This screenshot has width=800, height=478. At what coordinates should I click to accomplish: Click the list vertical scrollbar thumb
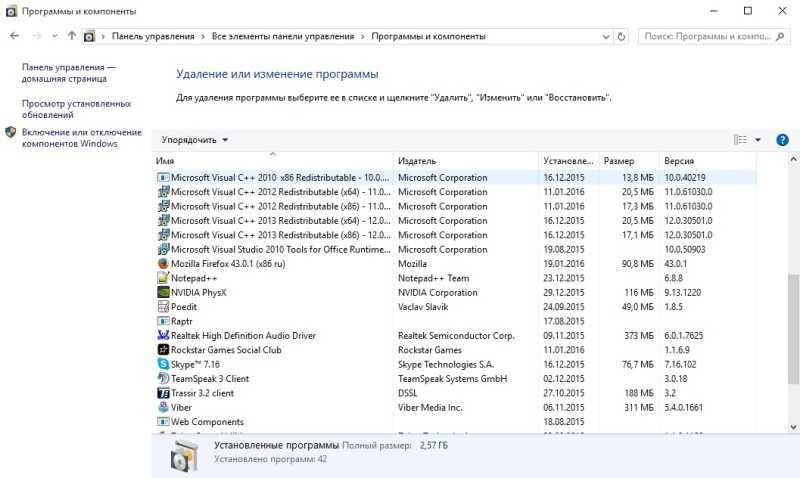click(793, 329)
